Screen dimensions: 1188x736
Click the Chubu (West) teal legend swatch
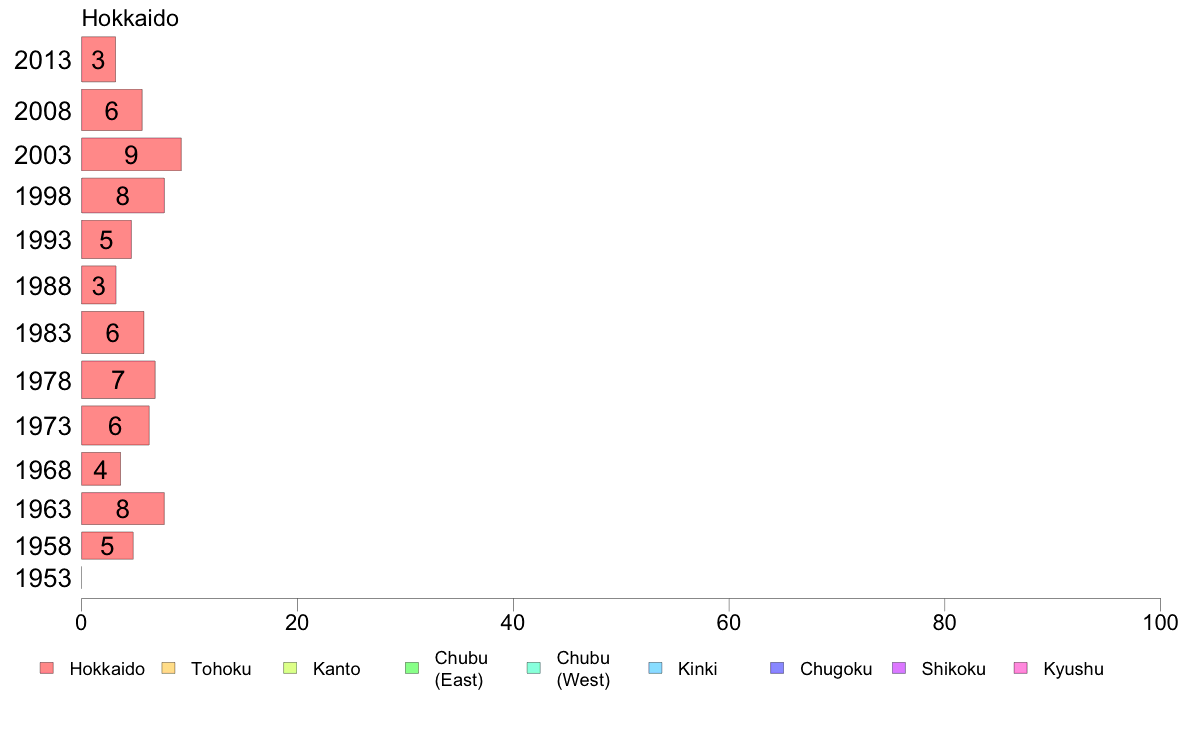[533, 668]
